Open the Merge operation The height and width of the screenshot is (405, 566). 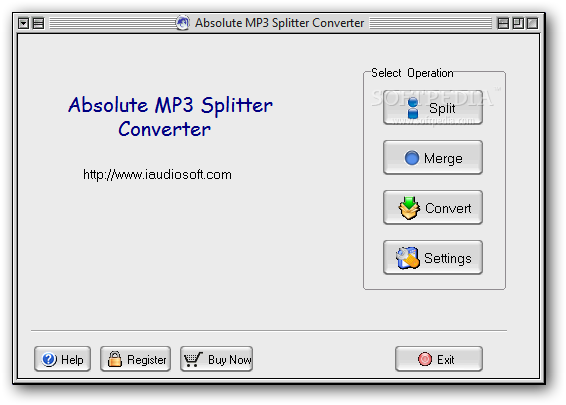(x=433, y=158)
